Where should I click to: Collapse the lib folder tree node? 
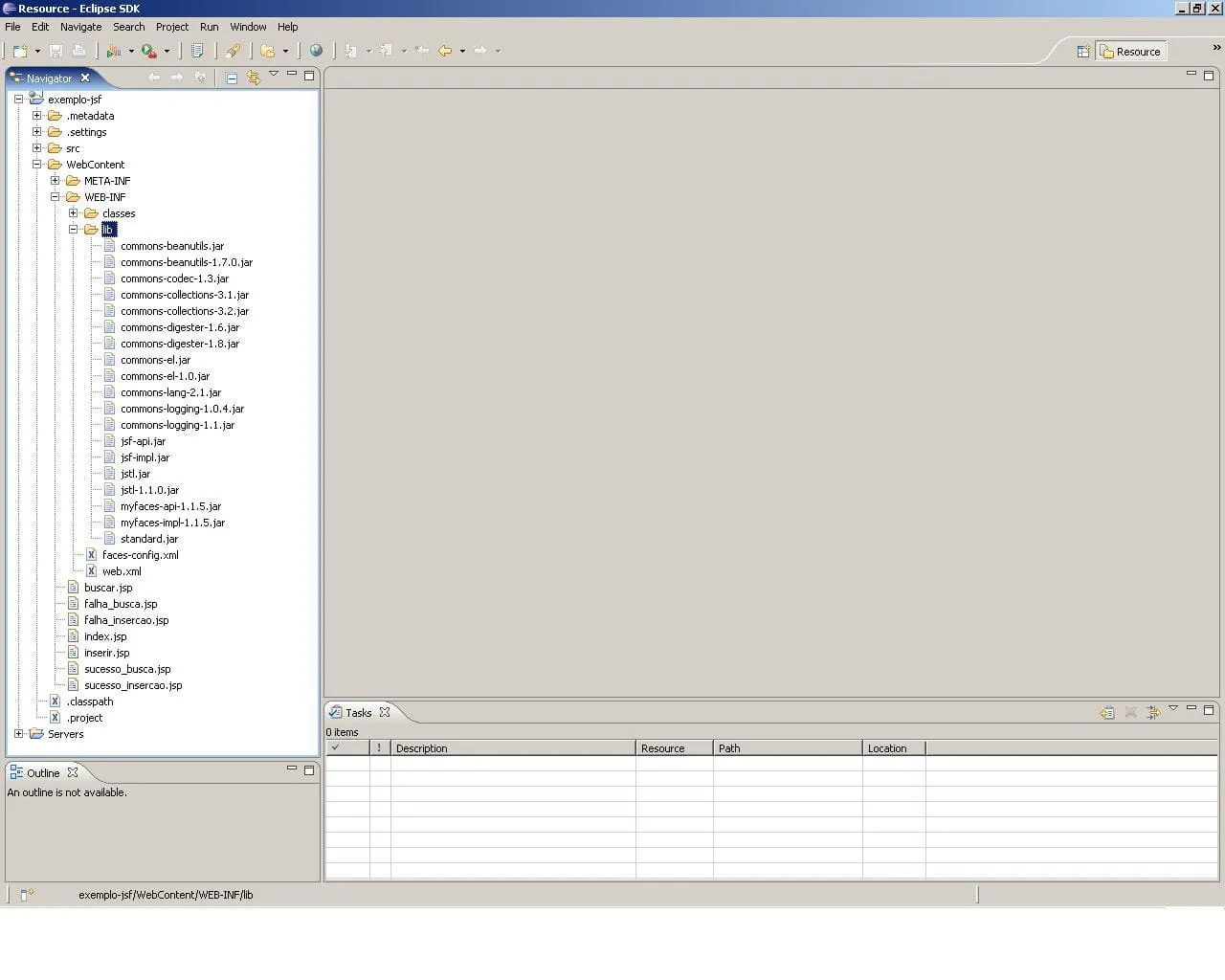pos(74,230)
